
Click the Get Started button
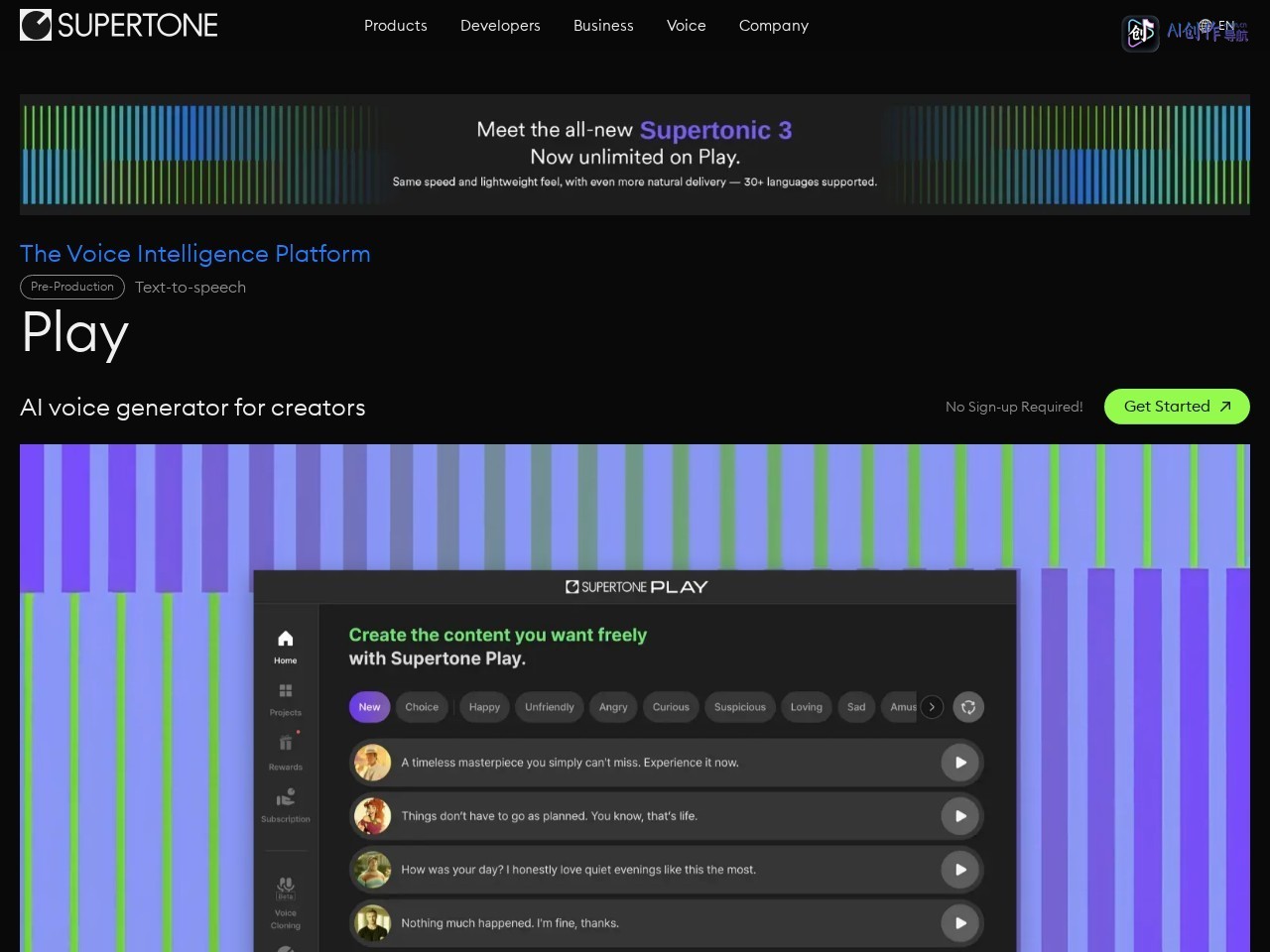pos(1177,407)
